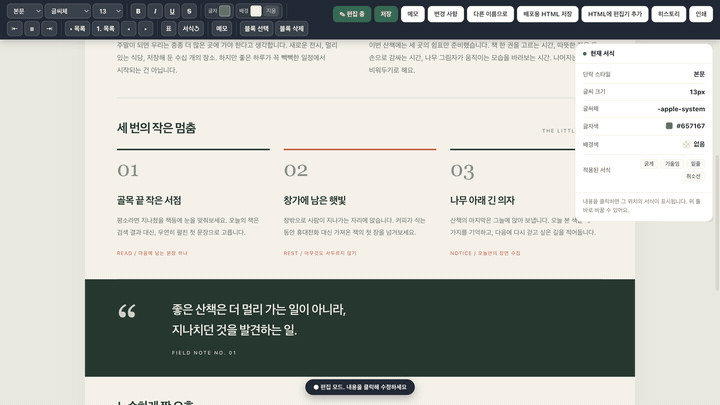
Task: Open the 글씨체 font dropdown
Action: click(x=68, y=11)
